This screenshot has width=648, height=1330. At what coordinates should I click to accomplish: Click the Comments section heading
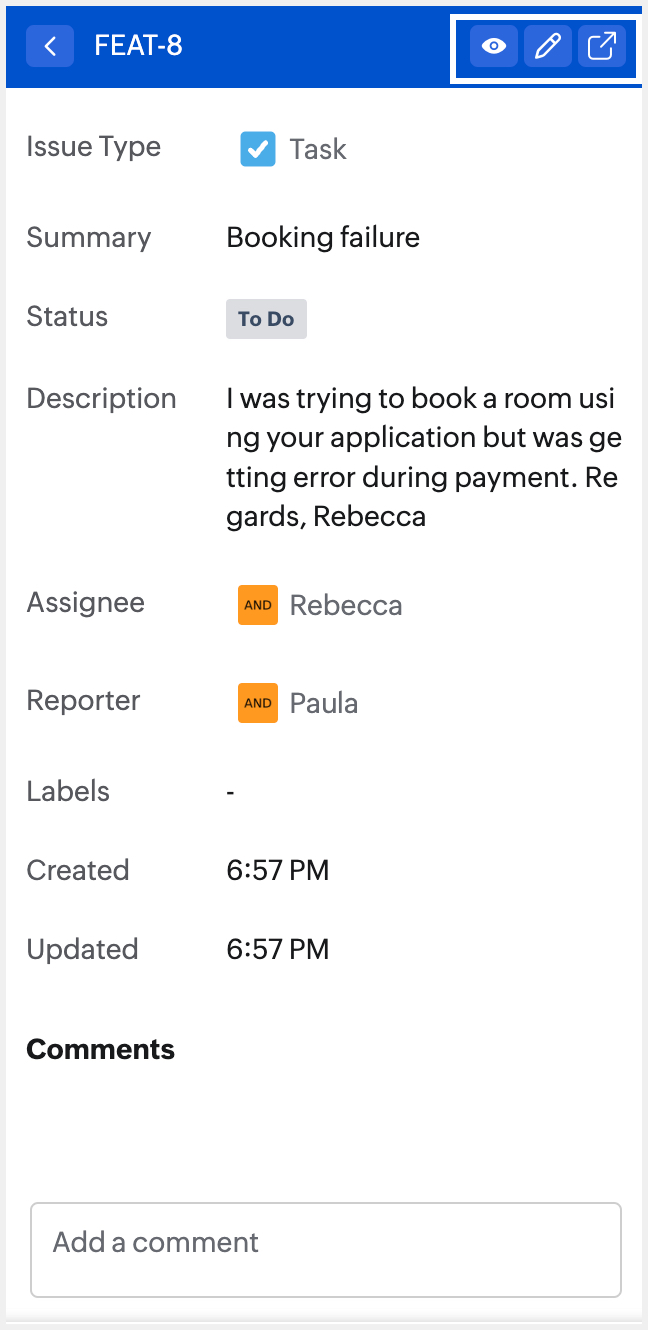[x=100, y=1049]
